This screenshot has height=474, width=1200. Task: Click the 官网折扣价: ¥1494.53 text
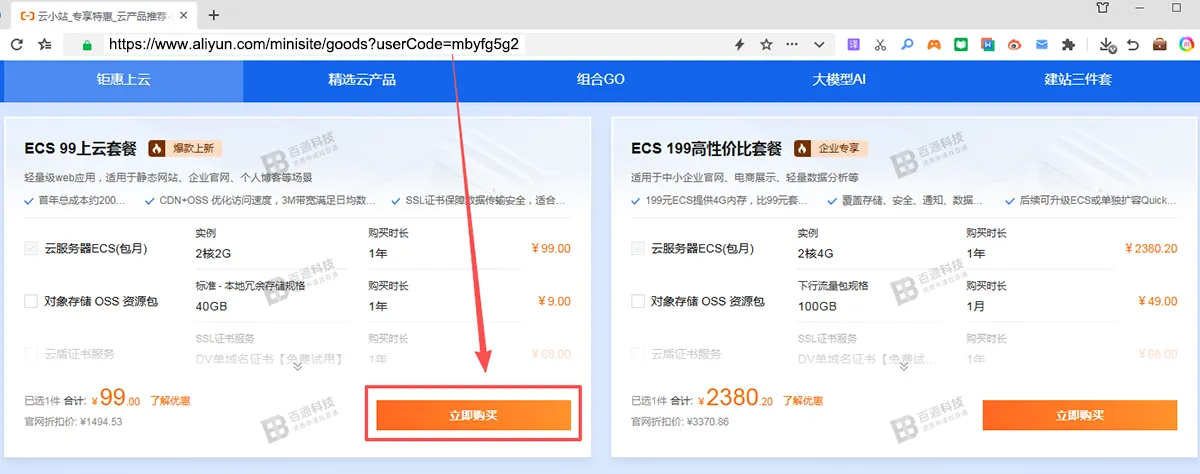pos(73,422)
